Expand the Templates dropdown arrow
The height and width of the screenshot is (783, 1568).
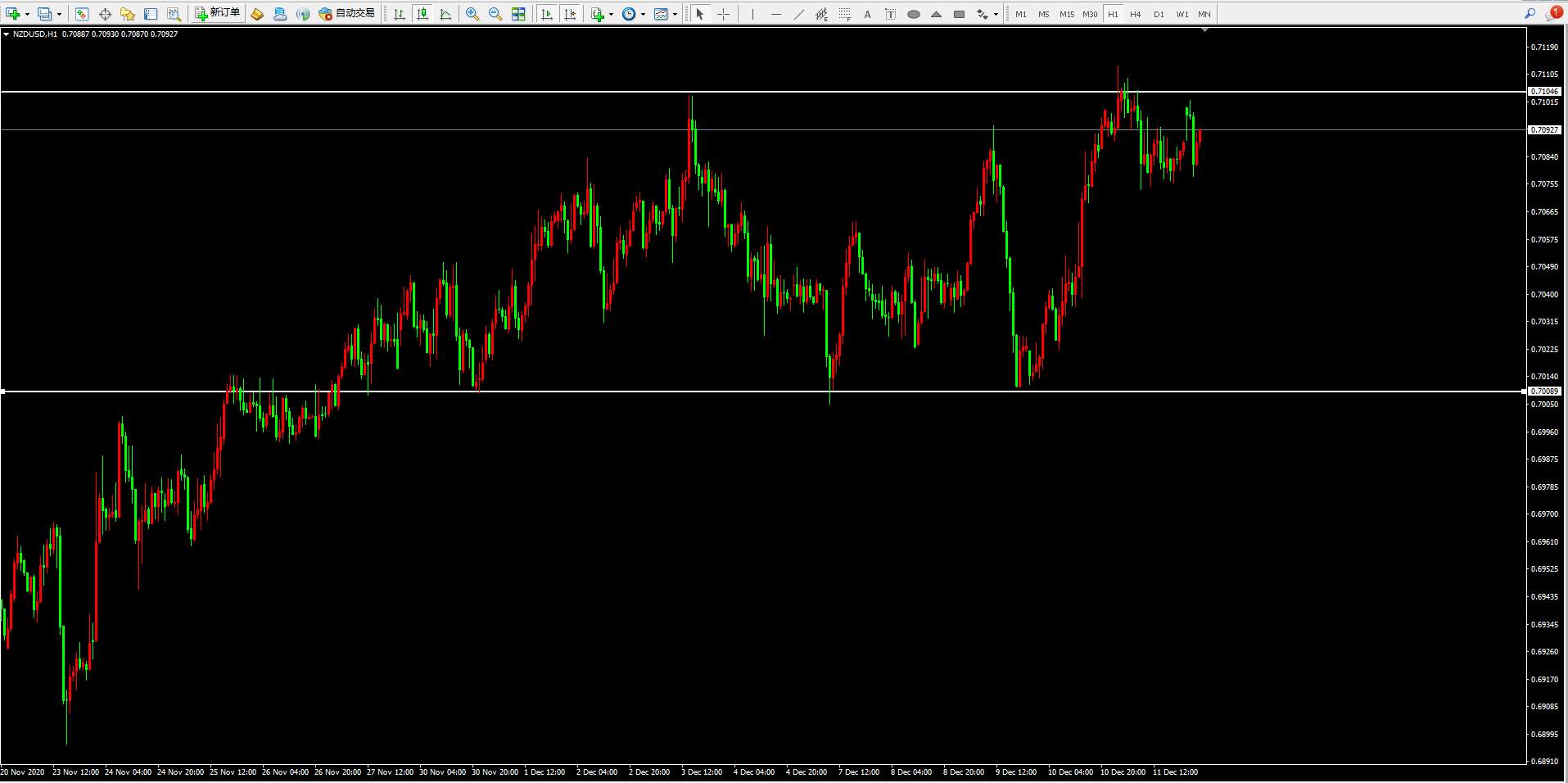pyautogui.click(x=675, y=14)
